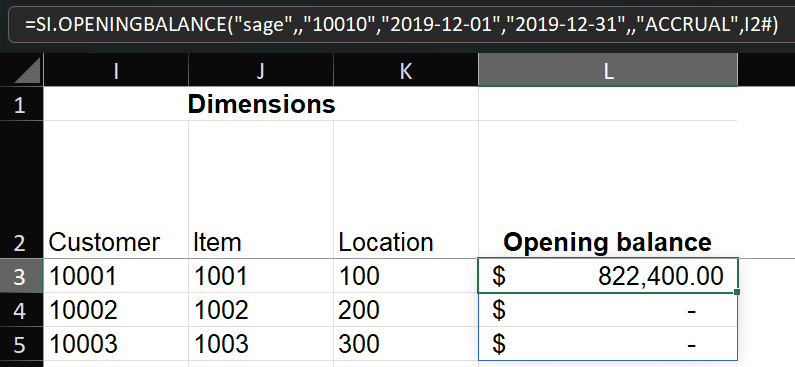
Task: Select column L header
Action: 608,70
